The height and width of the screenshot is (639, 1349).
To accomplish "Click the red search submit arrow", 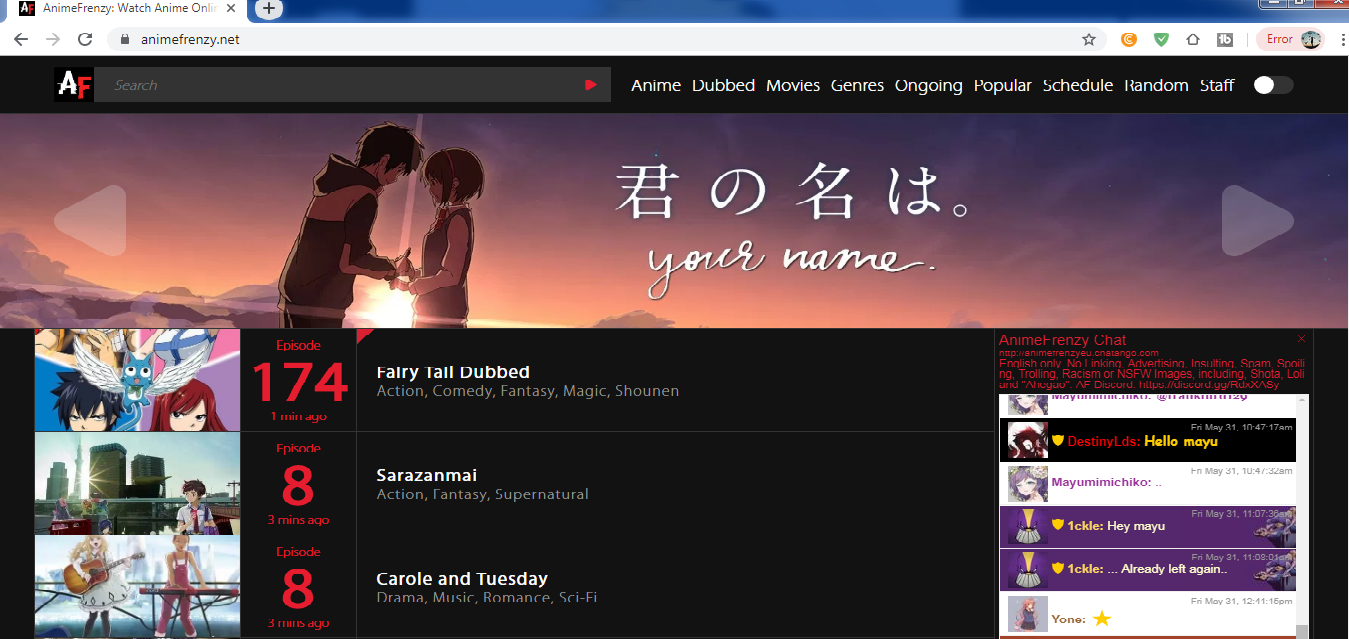I will (591, 85).
